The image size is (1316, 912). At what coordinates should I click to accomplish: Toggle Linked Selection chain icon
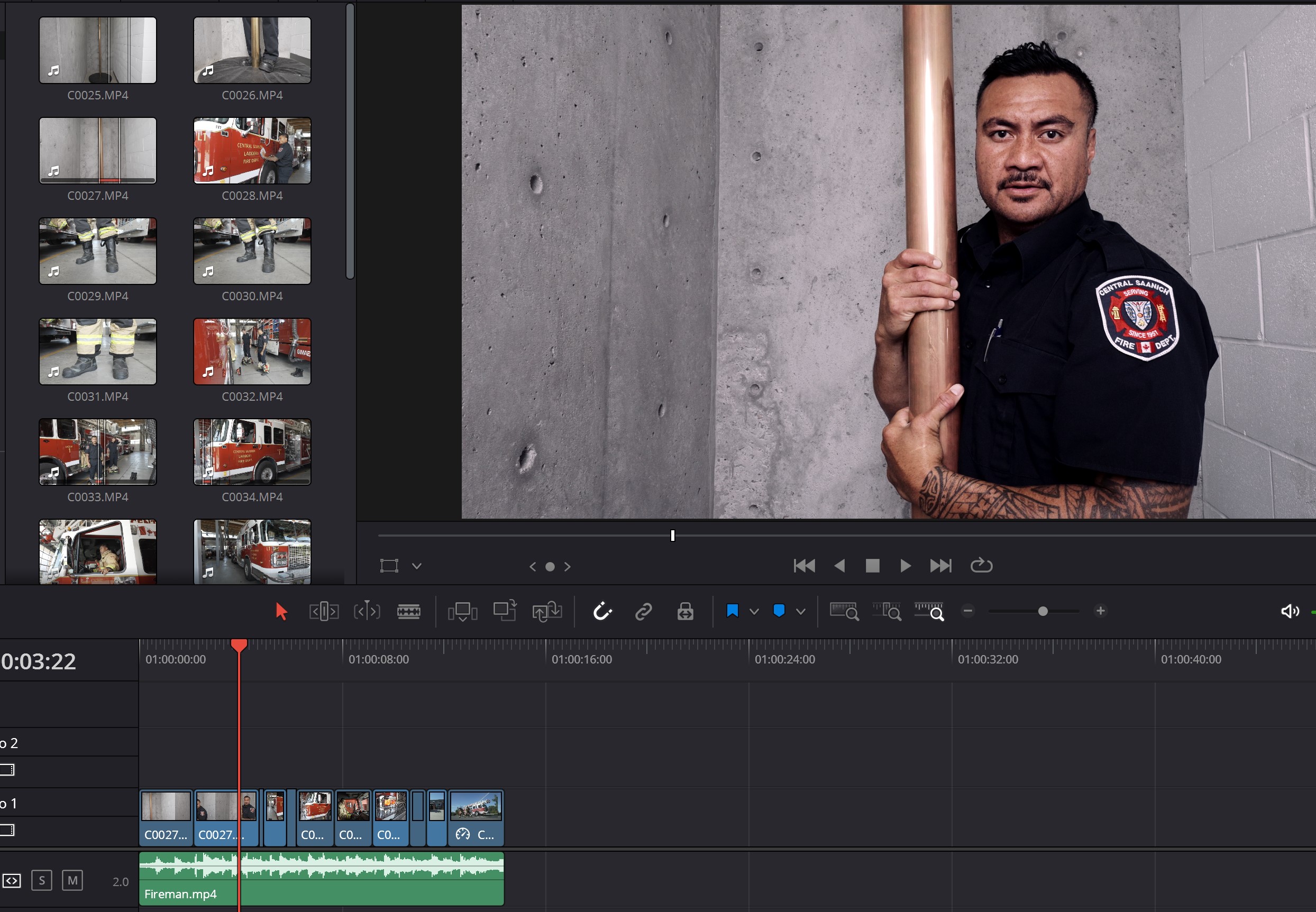(x=644, y=611)
